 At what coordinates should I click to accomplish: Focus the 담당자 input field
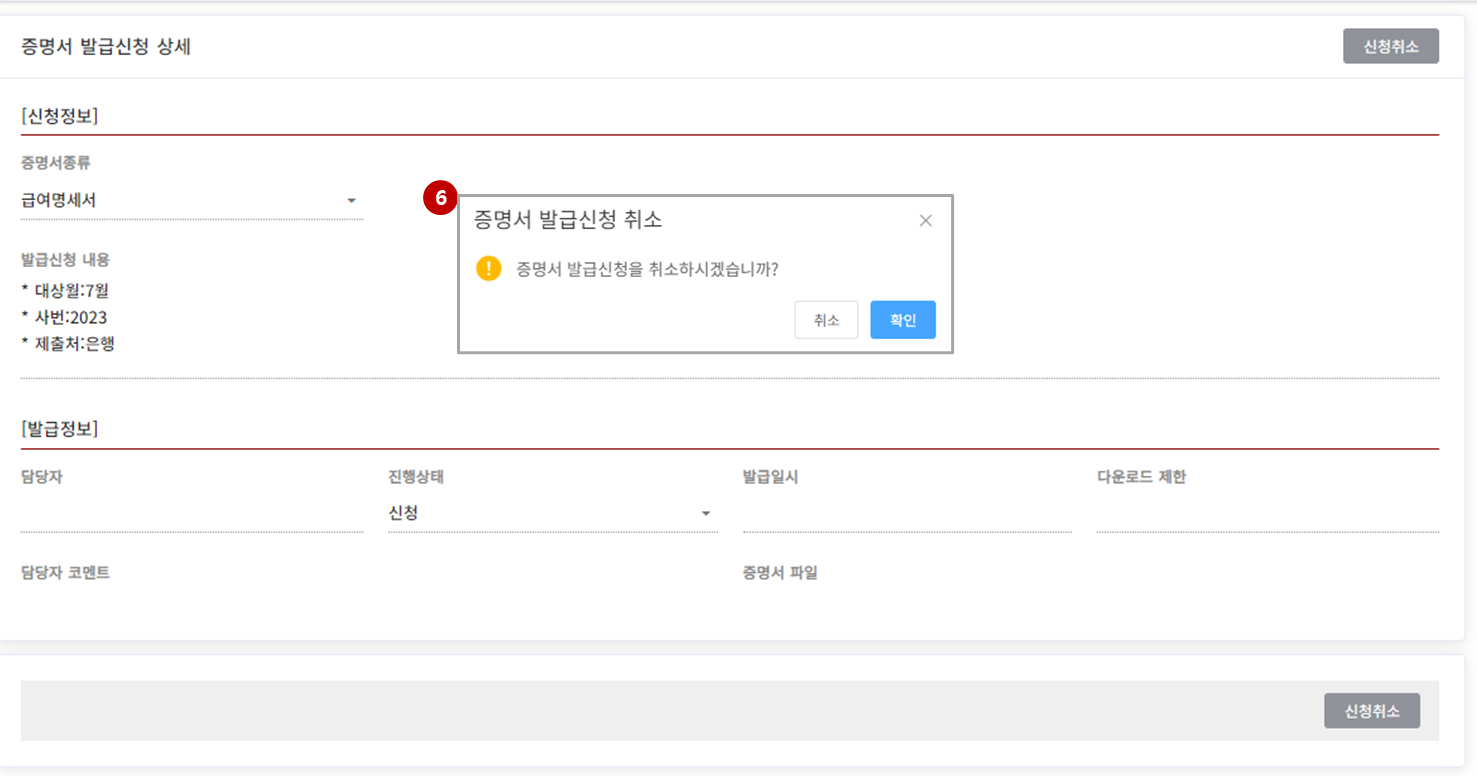coord(191,514)
